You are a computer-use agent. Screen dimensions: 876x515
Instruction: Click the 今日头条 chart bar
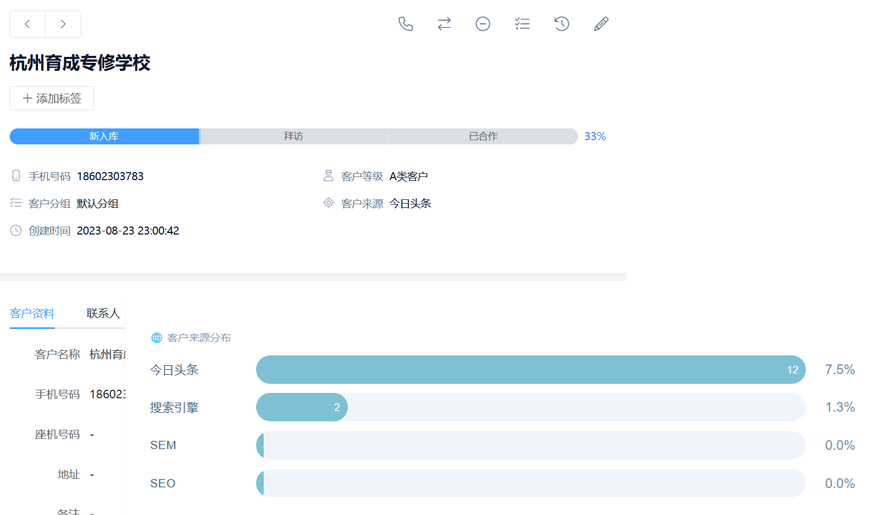[531, 370]
